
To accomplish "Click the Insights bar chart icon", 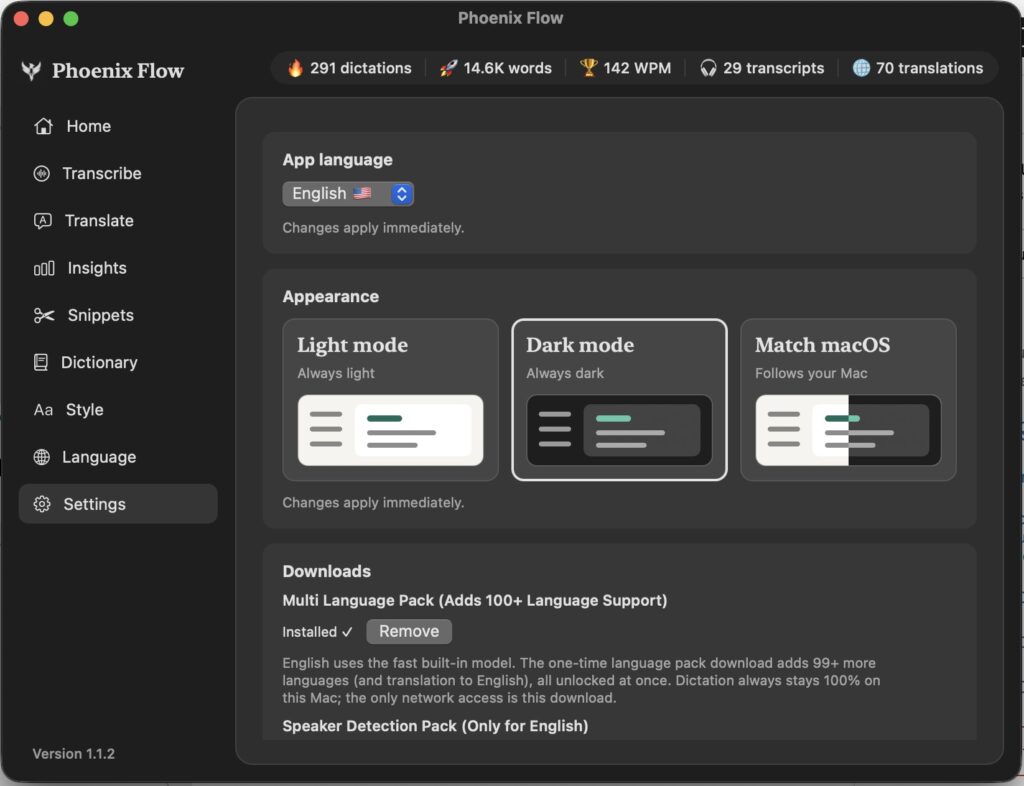I will tap(44, 268).
